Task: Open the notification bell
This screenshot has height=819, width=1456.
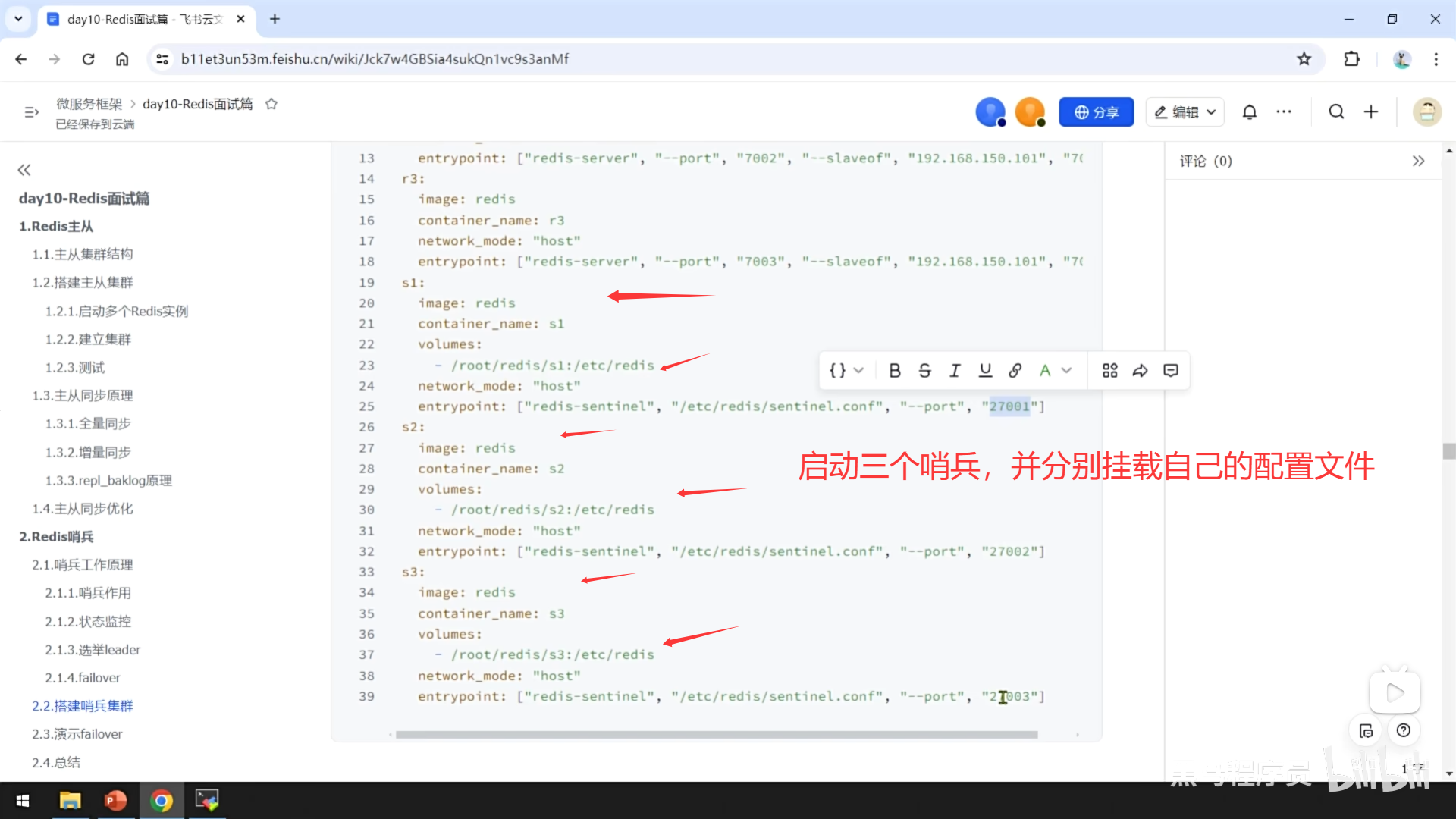Action: click(x=1250, y=112)
